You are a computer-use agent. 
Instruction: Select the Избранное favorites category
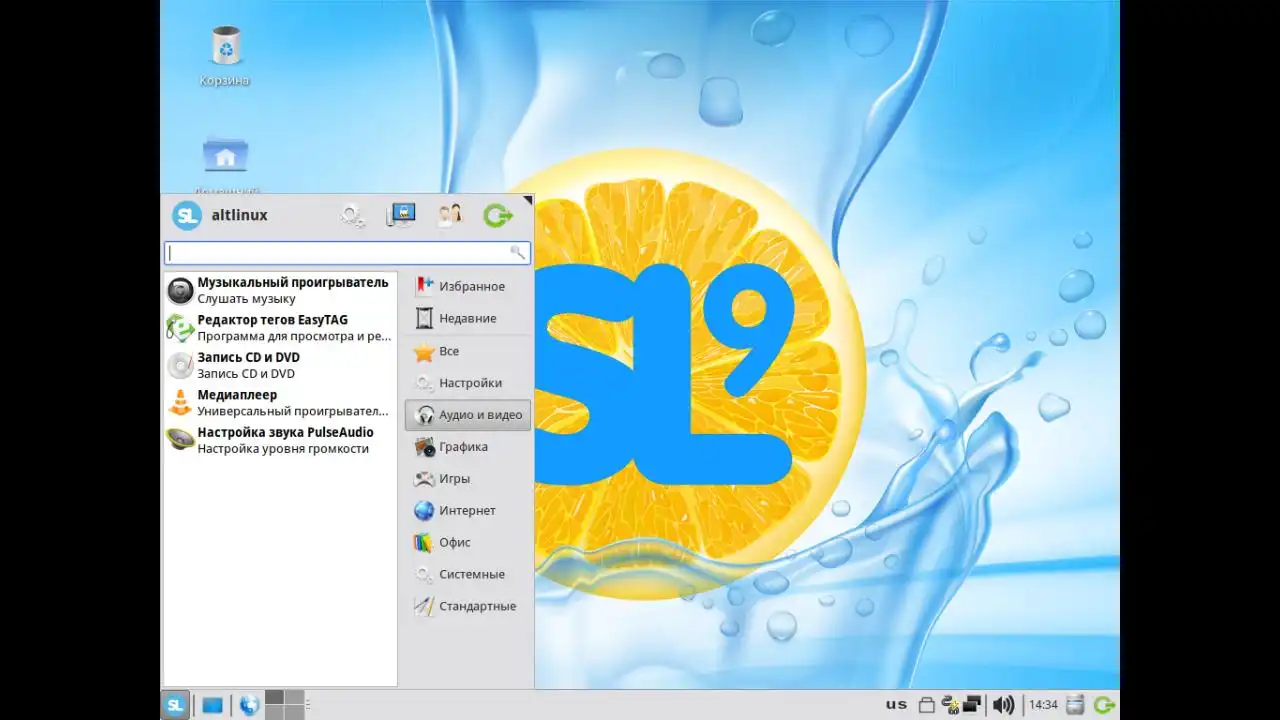pos(468,286)
